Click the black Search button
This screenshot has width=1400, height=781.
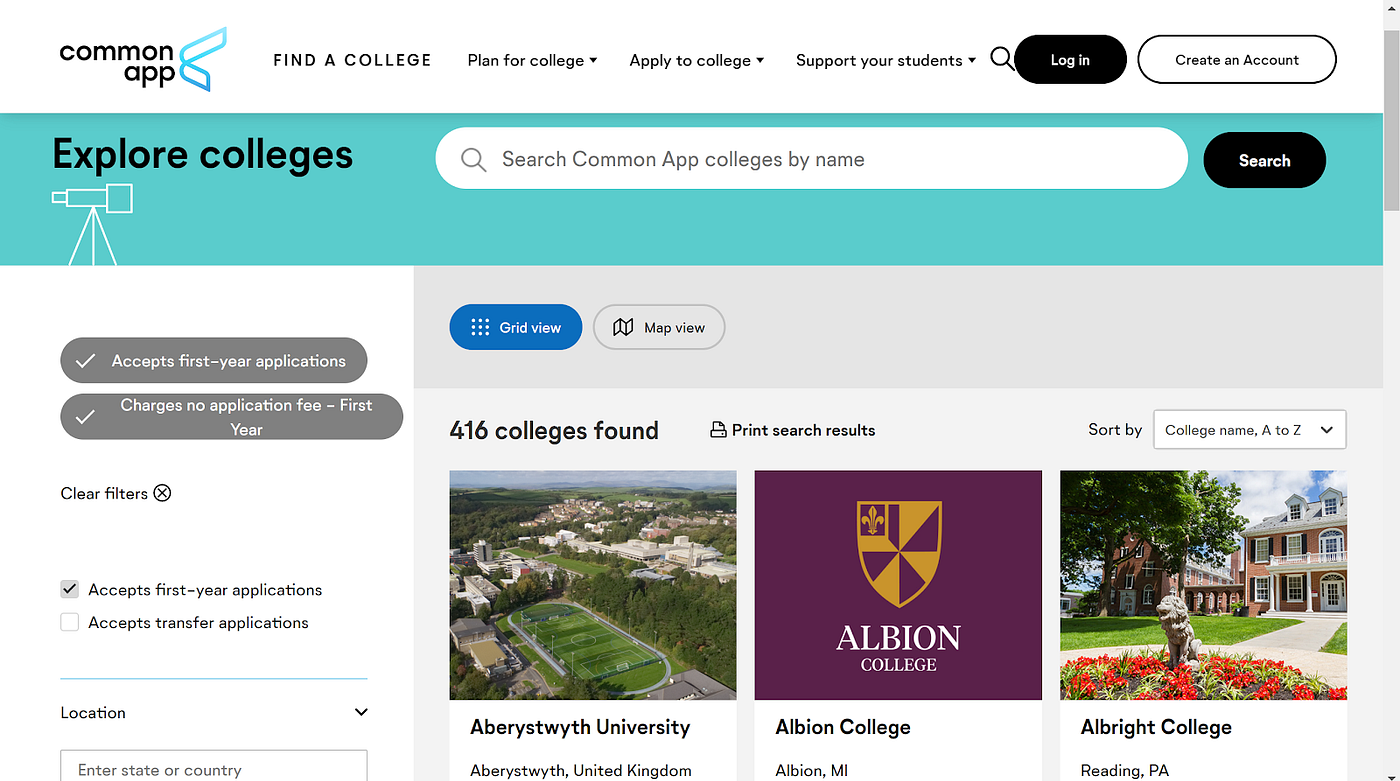click(x=1264, y=160)
